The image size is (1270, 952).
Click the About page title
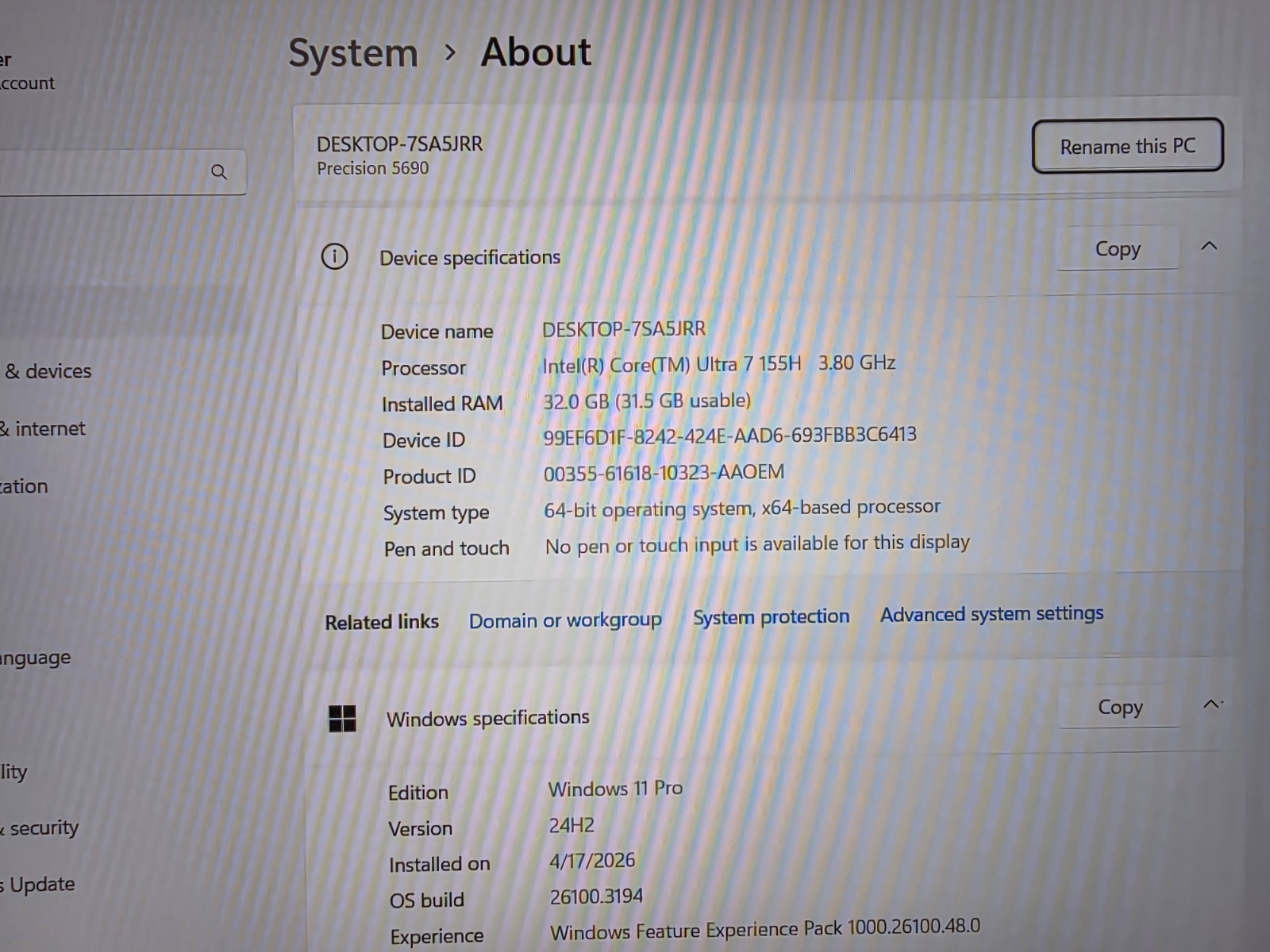(x=537, y=52)
